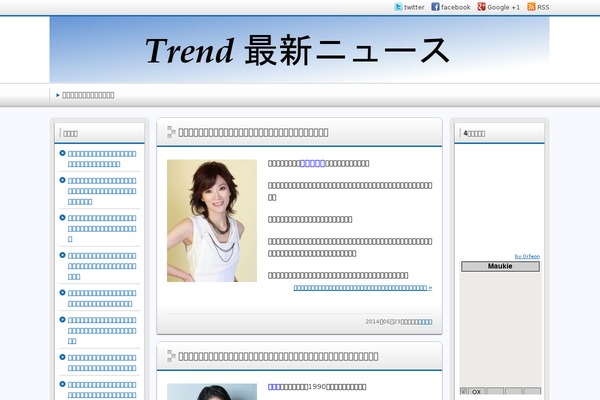Image resolution: width=600 pixels, height=400 pixels.
Task: Open the fifth link in the left sidebar list
Action: (102, 298)
